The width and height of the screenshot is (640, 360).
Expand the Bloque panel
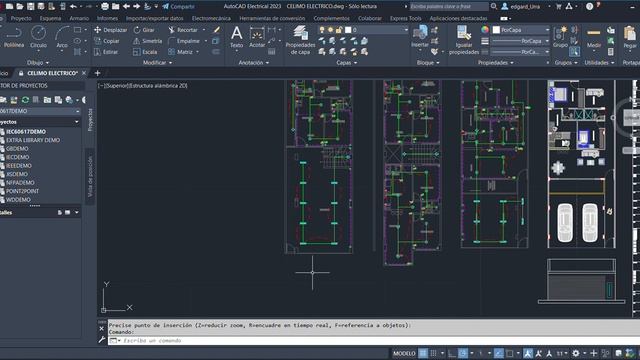[428, 63]
